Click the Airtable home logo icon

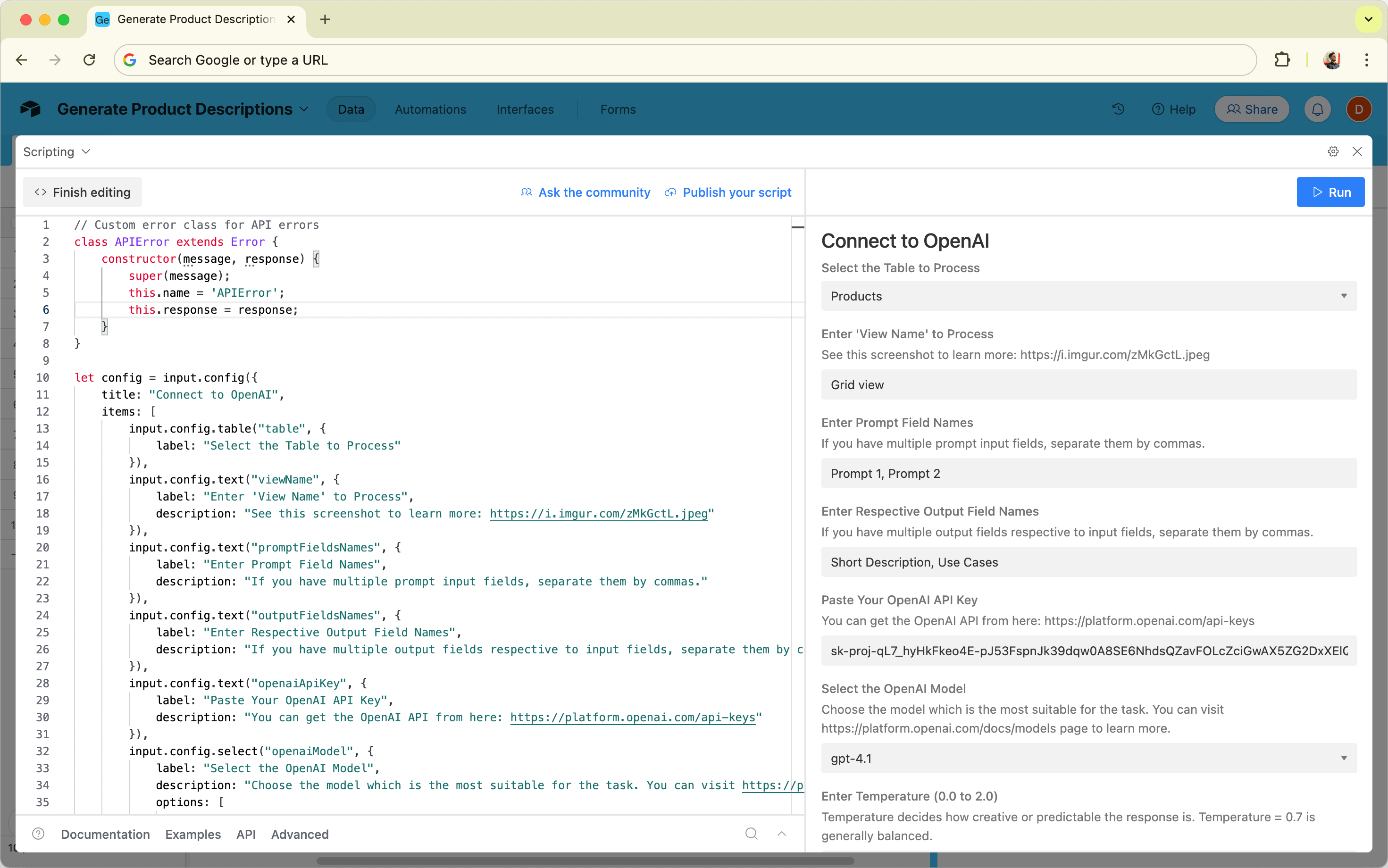pyautogui.click(x=30, y=109)
